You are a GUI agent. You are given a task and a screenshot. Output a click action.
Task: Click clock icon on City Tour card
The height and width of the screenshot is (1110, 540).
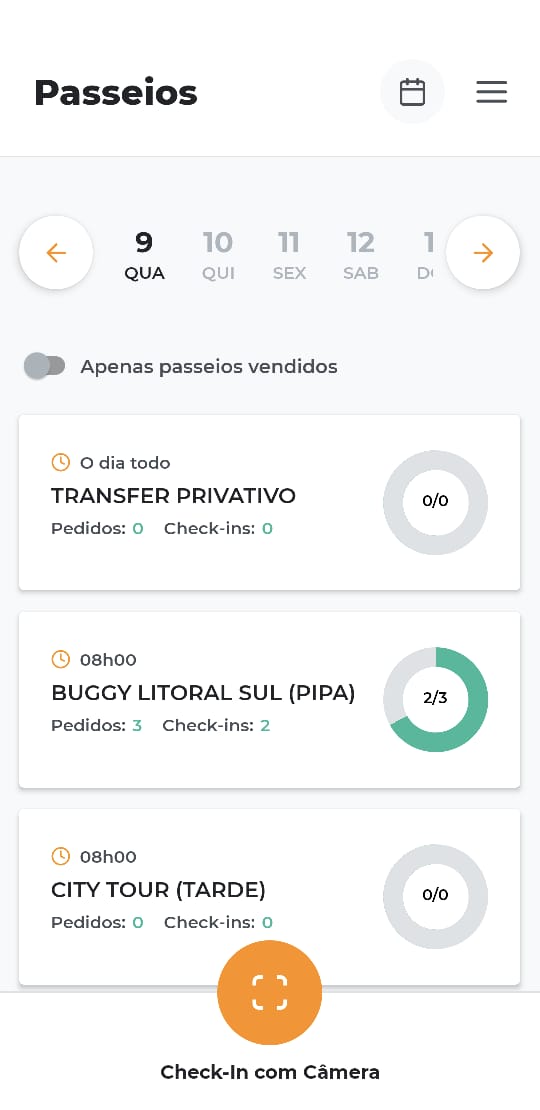(x=61, y=856)
